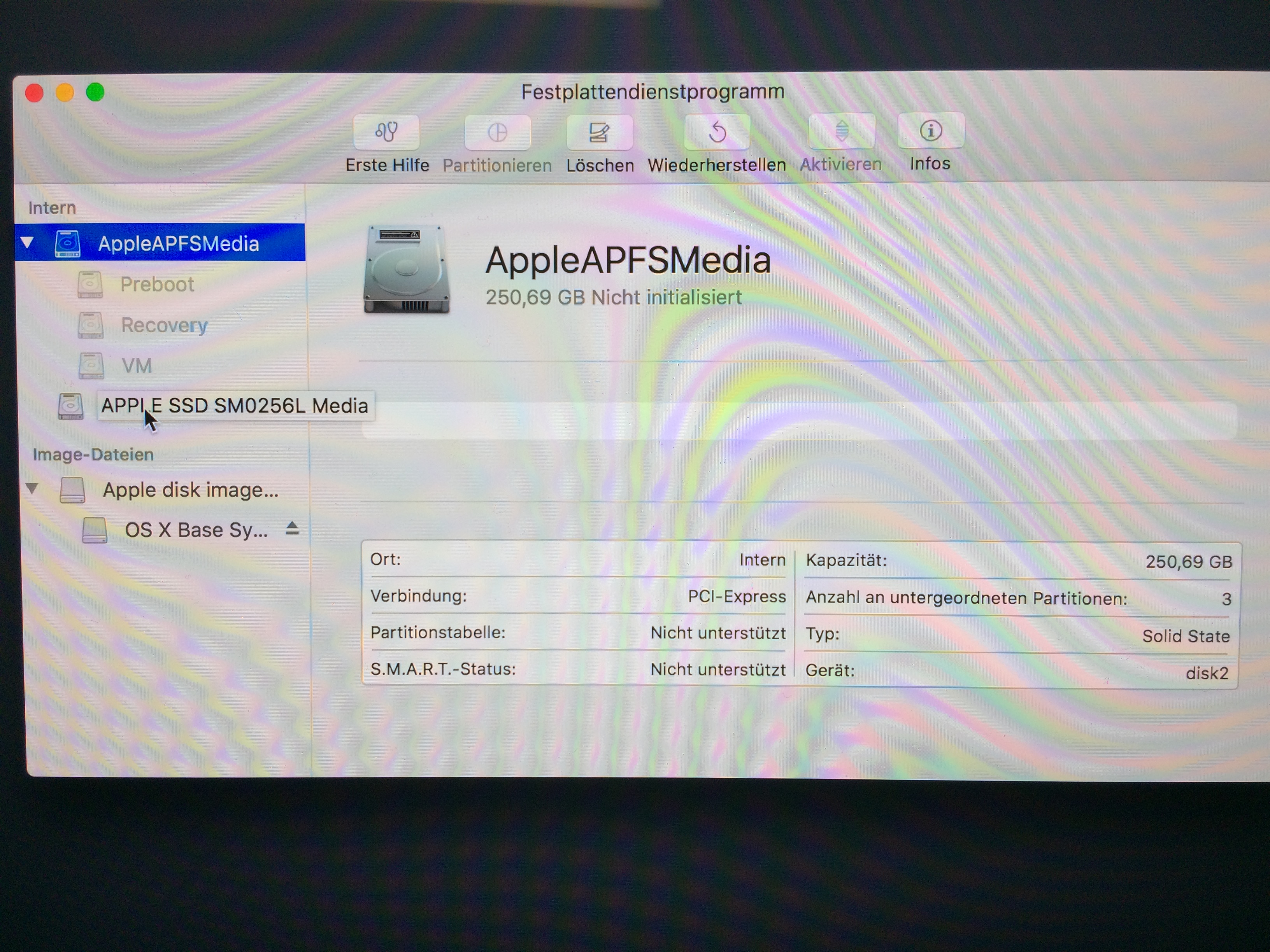Select APPLE SSD SM0256L Media in sidebar
This screenshot has width=1270, height=952.
(235, 406)
